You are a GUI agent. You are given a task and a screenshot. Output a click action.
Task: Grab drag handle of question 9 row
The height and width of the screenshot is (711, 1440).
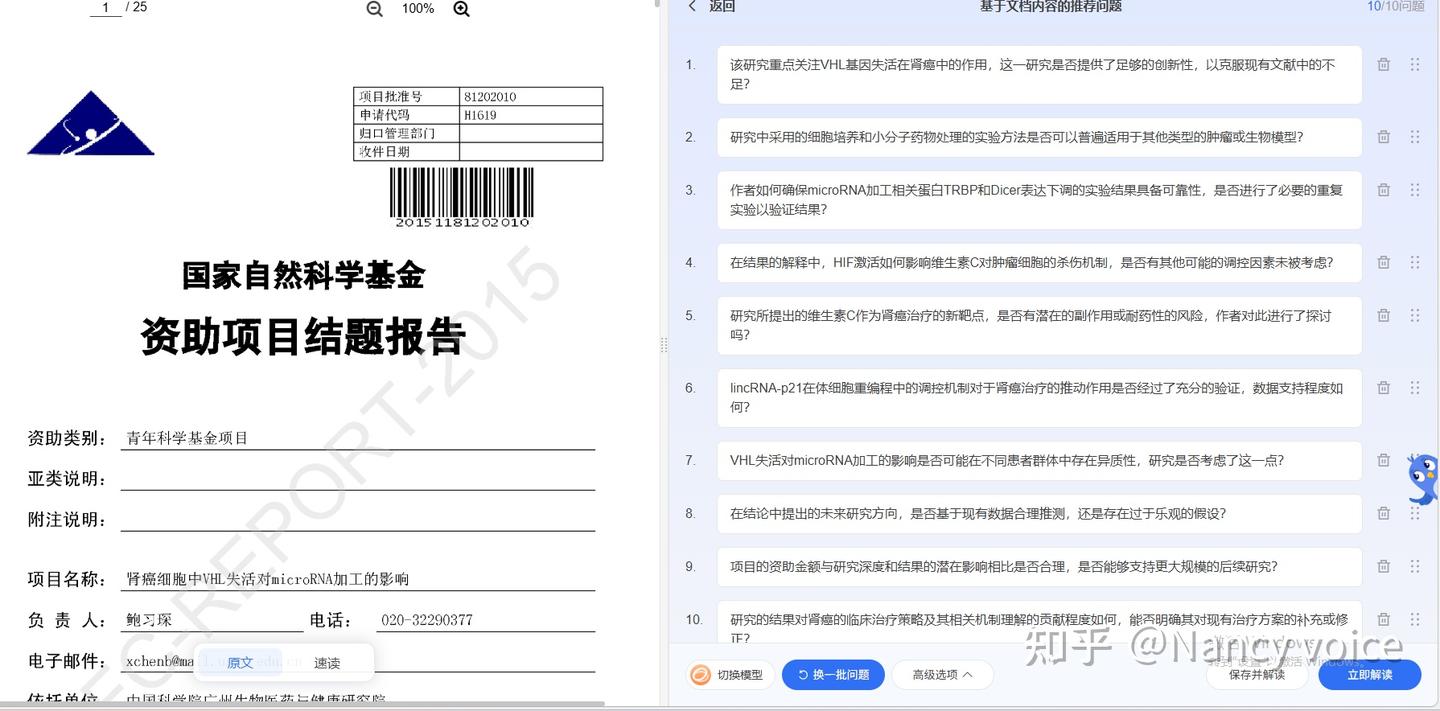click(x=1415, y=566)
